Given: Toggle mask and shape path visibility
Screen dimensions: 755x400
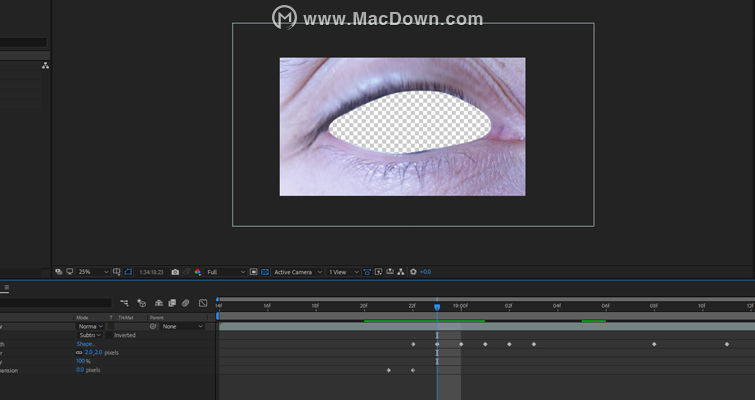Looking at the screenshot, I should 128,272.
